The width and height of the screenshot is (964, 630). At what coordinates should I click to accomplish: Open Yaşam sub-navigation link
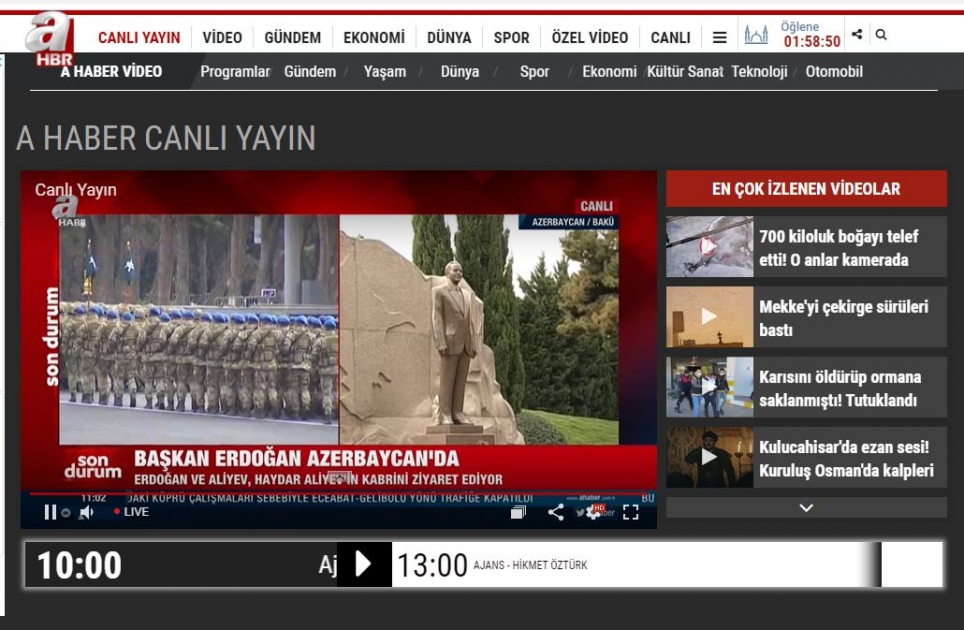point(385,71)
